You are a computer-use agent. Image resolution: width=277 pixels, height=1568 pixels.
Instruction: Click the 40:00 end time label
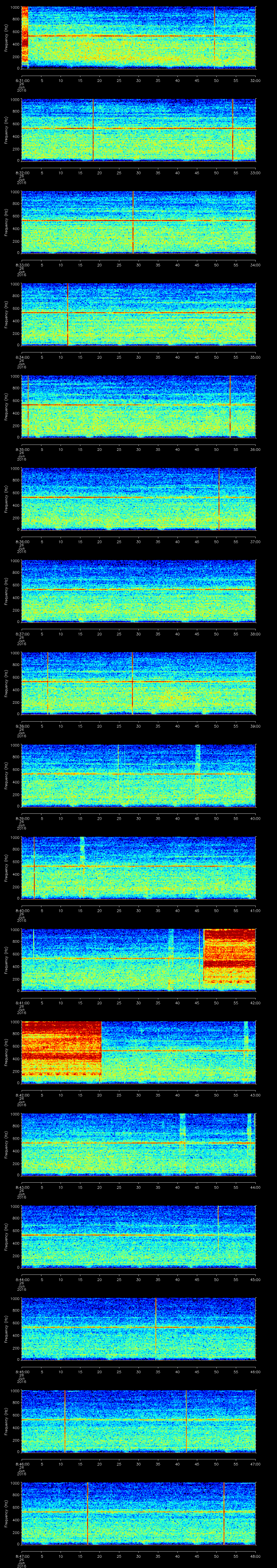coord(256,818)
